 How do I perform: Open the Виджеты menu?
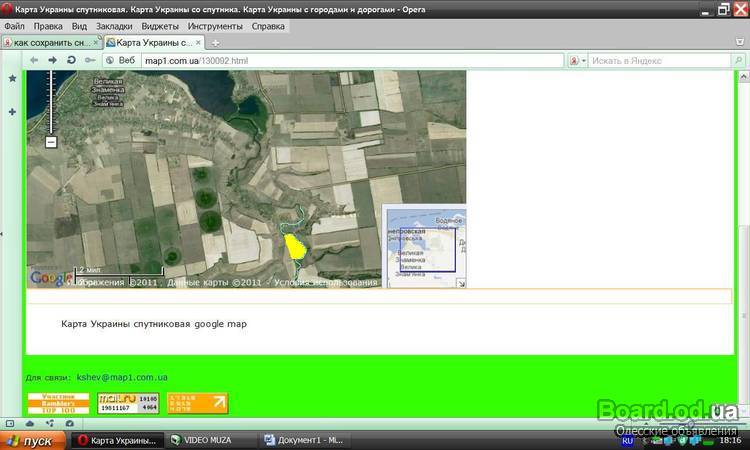(x=160, y=26)
